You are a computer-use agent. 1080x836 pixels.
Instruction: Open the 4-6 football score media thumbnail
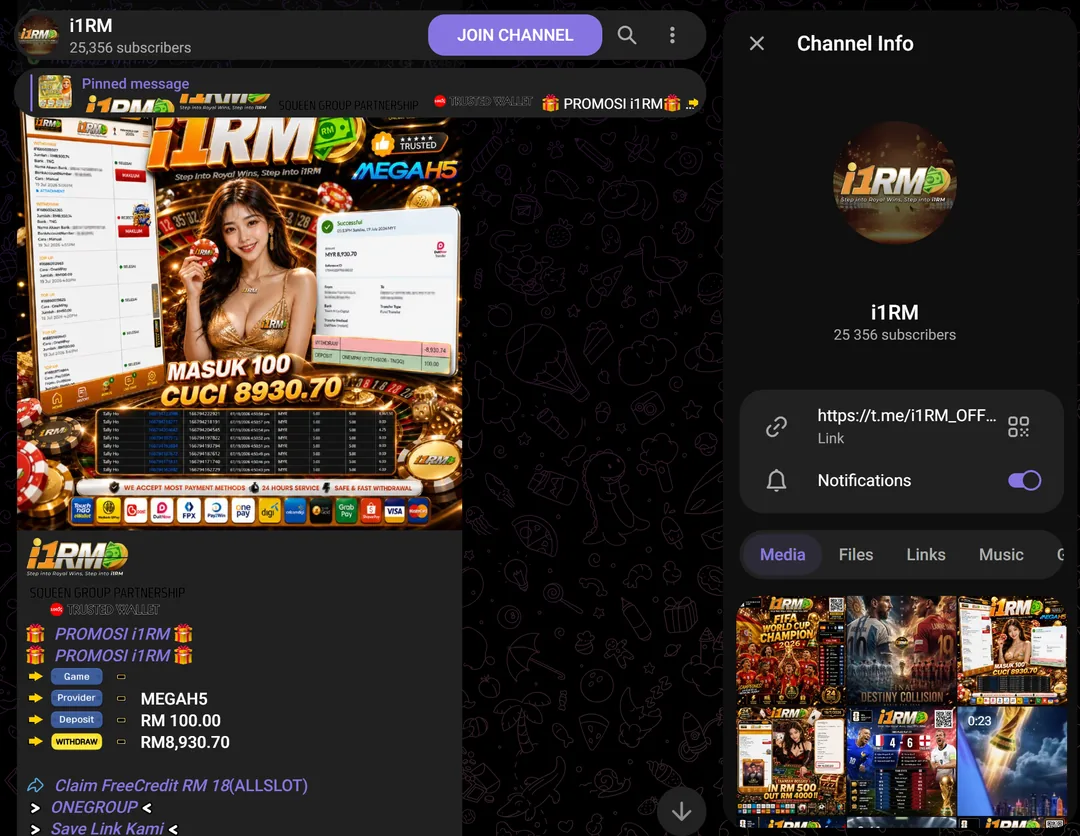(x=901, y=761)
